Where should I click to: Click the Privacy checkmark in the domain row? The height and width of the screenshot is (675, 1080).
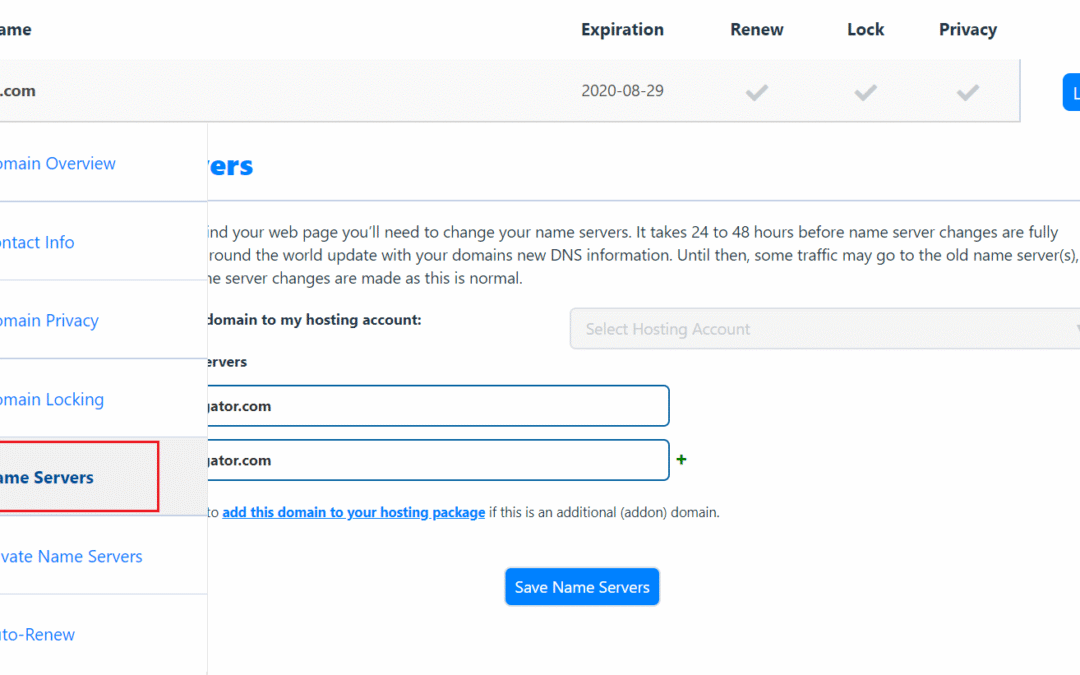point(967,92)
